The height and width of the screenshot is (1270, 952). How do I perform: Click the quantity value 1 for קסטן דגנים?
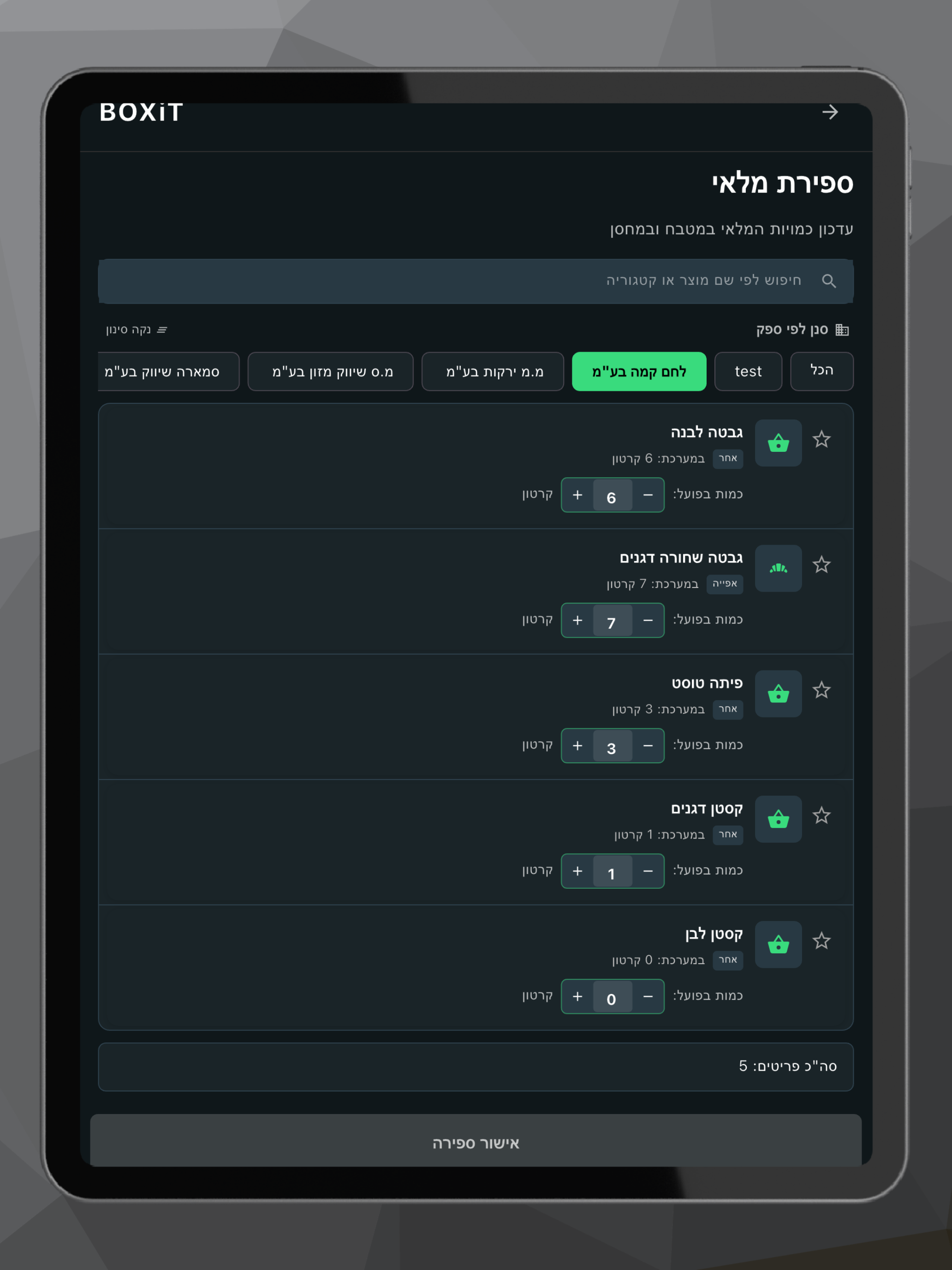pos(612,871)
